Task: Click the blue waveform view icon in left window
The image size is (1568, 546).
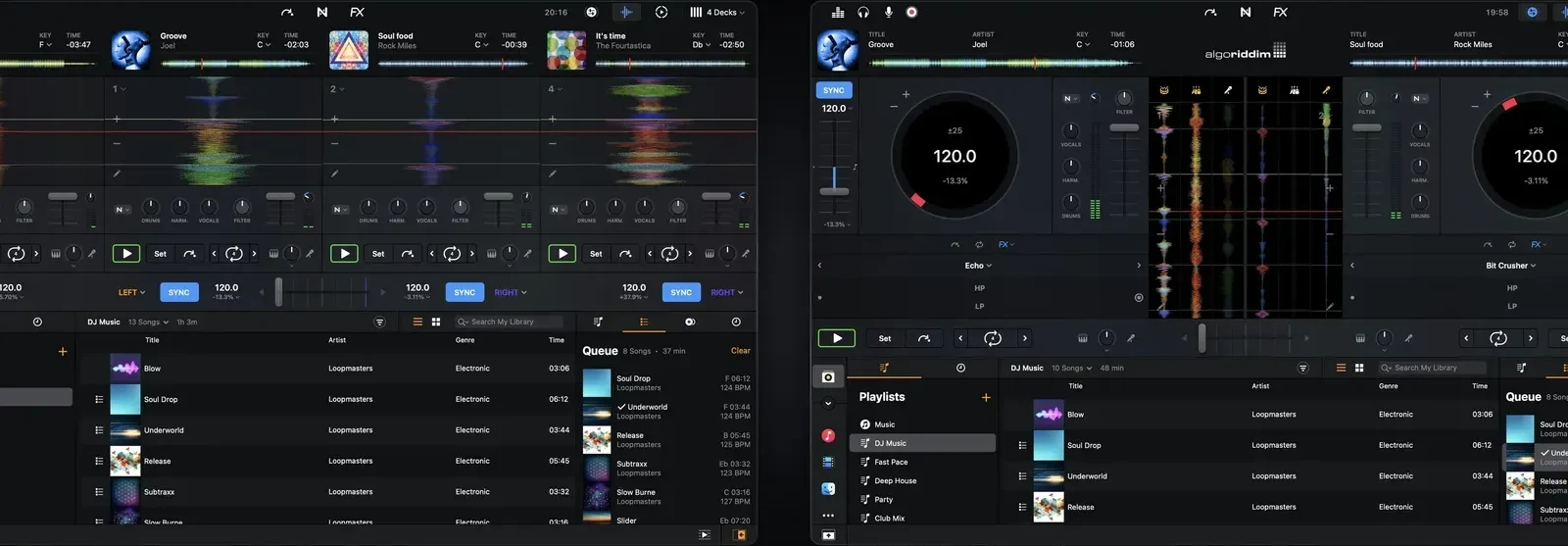Action: [x=625, y=12]
